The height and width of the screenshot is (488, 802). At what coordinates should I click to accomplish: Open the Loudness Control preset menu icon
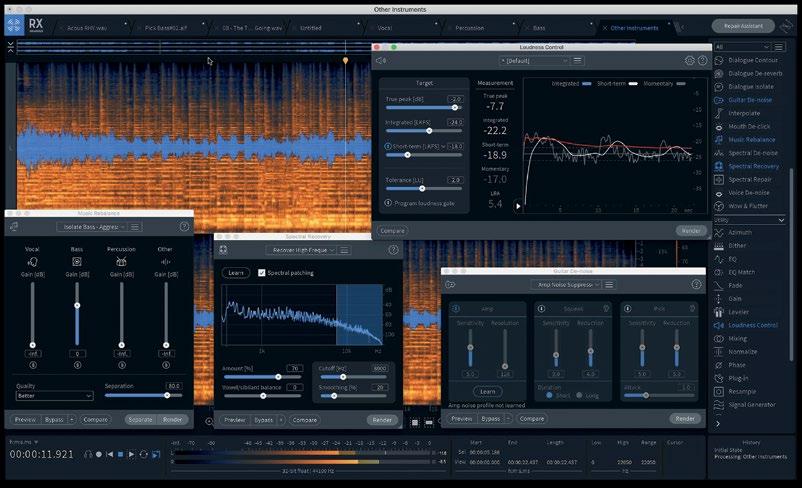(577, 61)
